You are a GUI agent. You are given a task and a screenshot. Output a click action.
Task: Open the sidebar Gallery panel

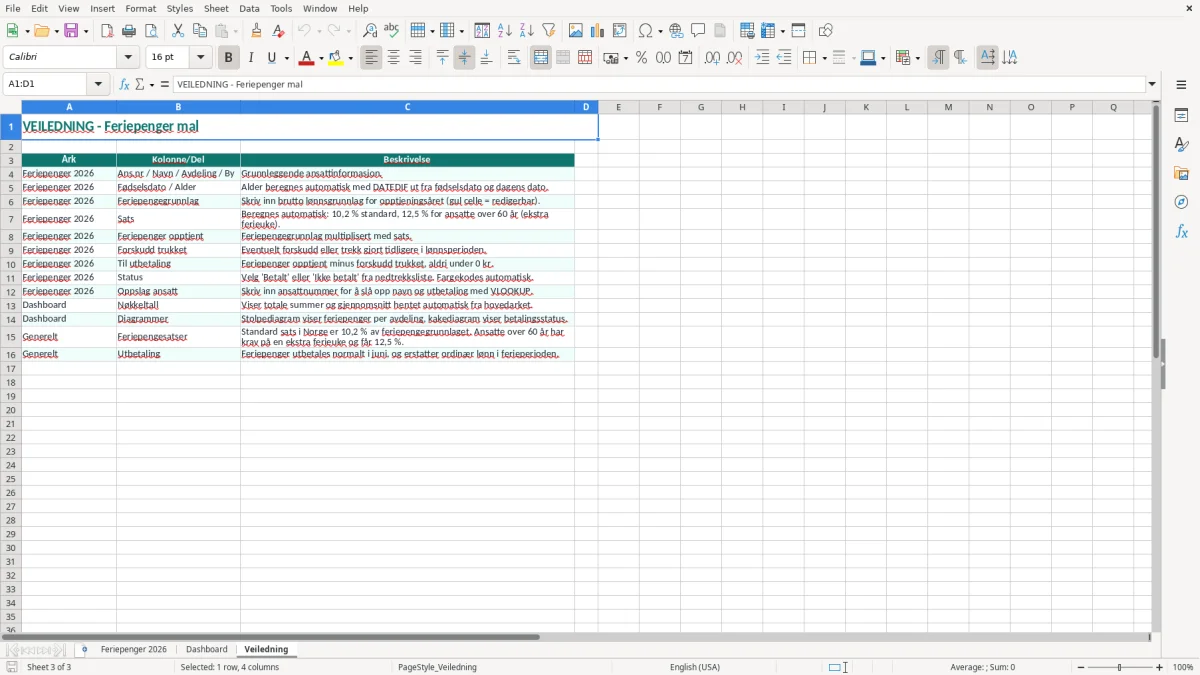coord(1181,173)
